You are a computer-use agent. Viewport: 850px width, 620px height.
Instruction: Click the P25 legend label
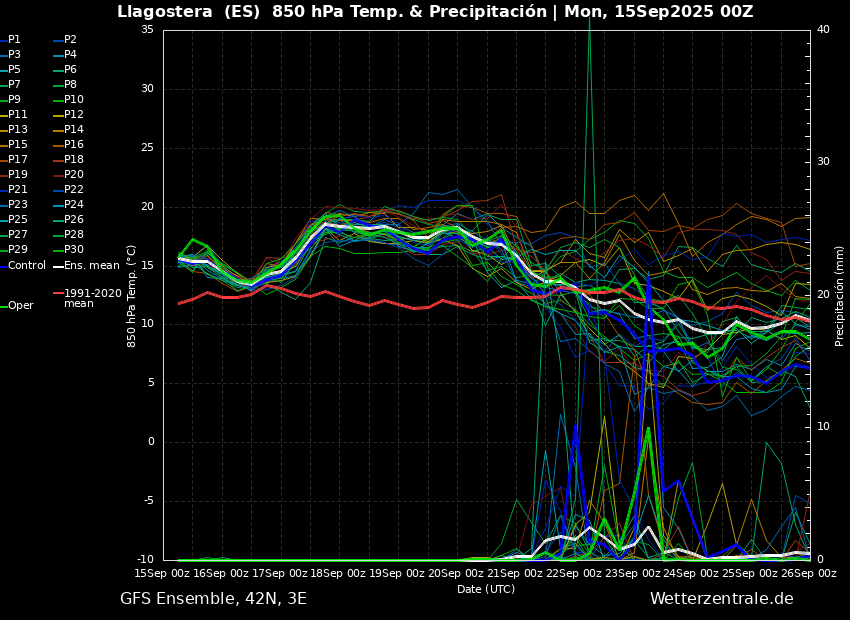click(x=18, y=219)
